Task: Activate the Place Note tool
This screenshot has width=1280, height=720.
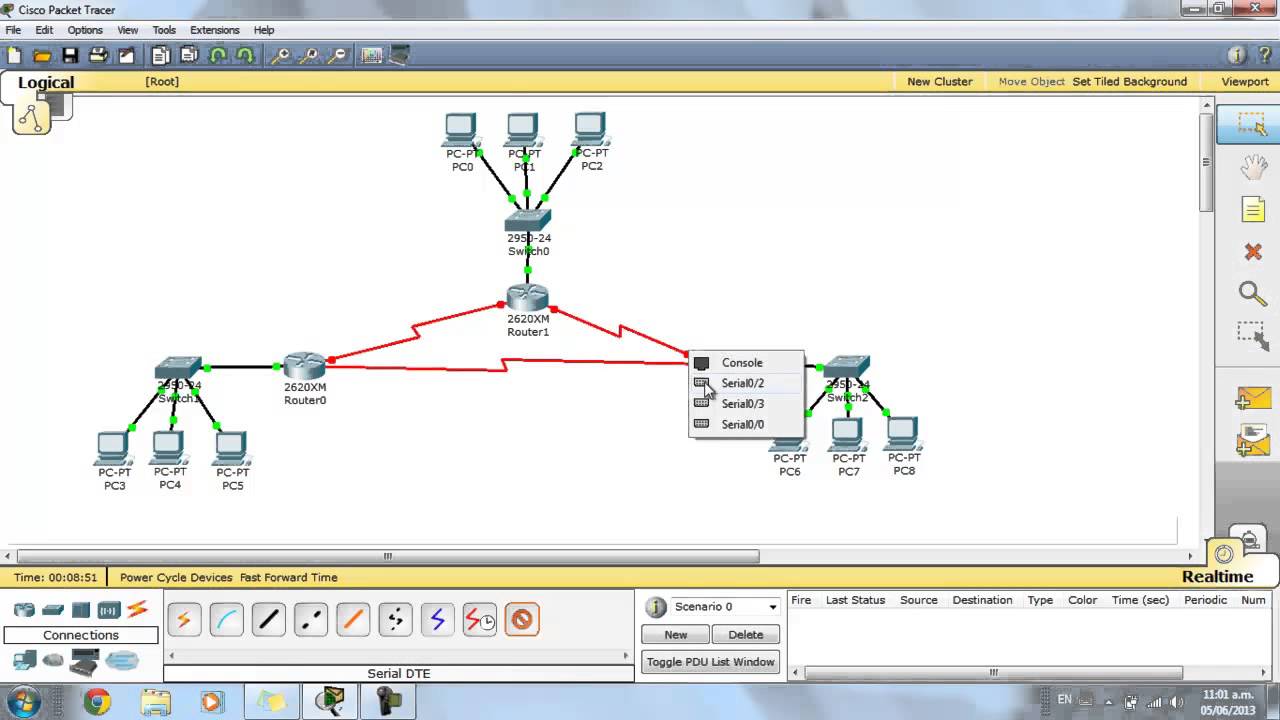Action: click(1253, 209)
